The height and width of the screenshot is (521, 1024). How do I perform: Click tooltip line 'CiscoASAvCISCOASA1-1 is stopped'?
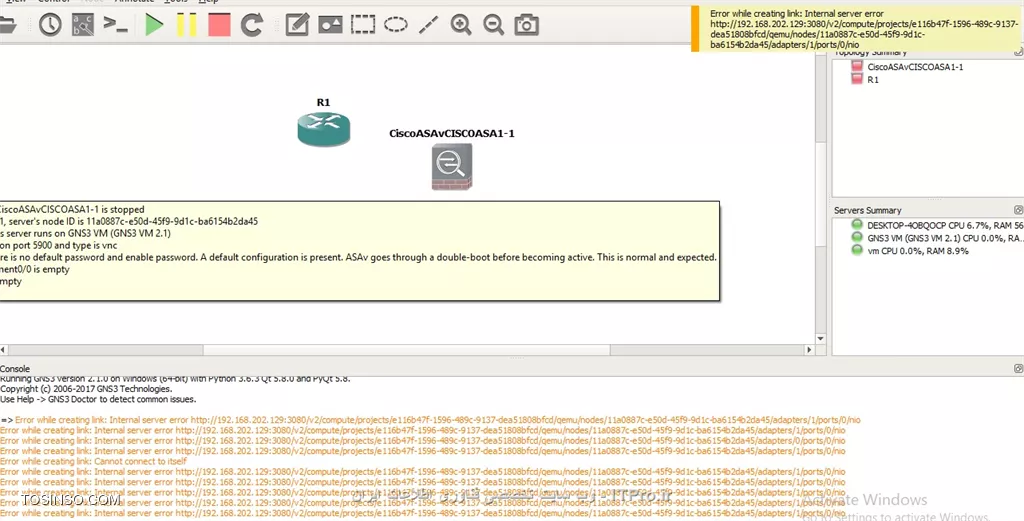click(72, 210)
